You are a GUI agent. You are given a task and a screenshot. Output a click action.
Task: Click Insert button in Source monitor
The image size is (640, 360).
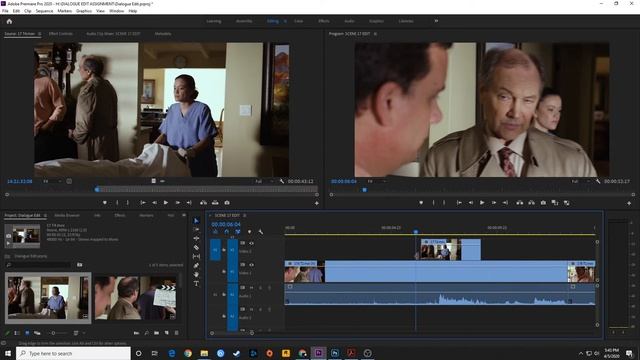point(203,202)
